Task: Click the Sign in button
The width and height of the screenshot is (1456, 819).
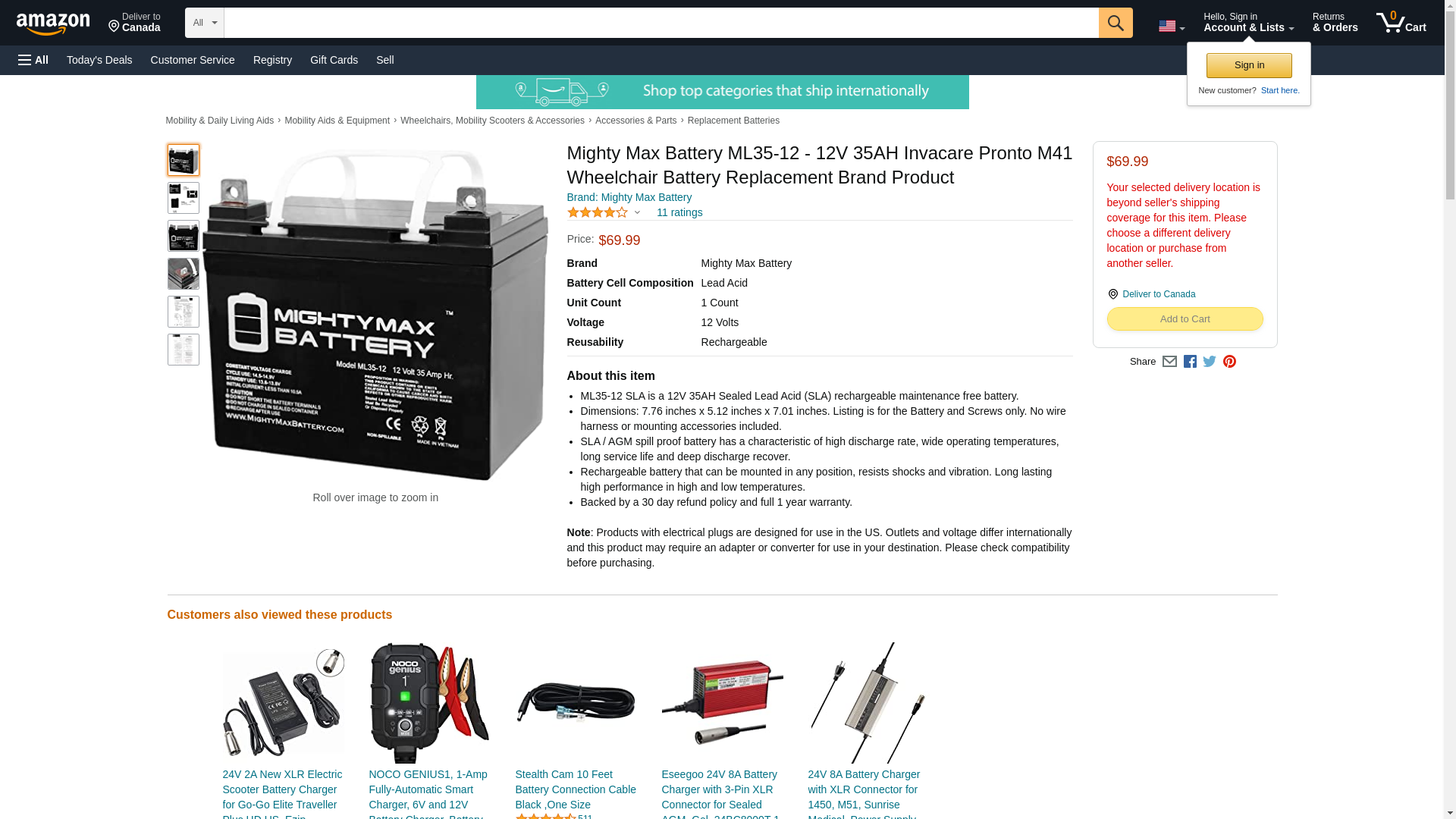Action: (x=1249, y=65)
